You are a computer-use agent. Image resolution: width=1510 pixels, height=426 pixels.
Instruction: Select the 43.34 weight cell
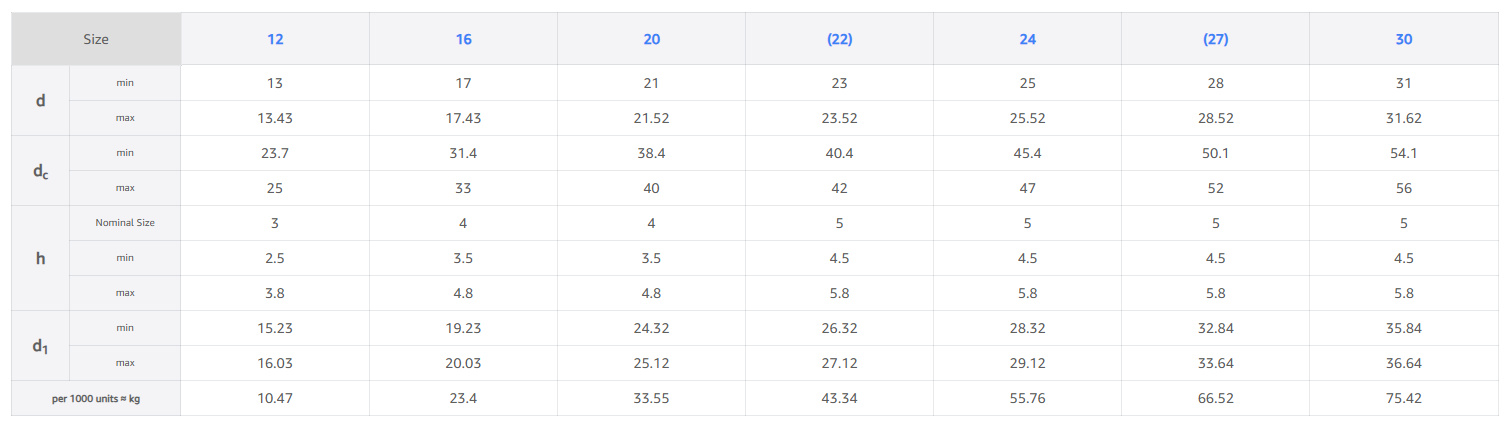pos(839,398)
